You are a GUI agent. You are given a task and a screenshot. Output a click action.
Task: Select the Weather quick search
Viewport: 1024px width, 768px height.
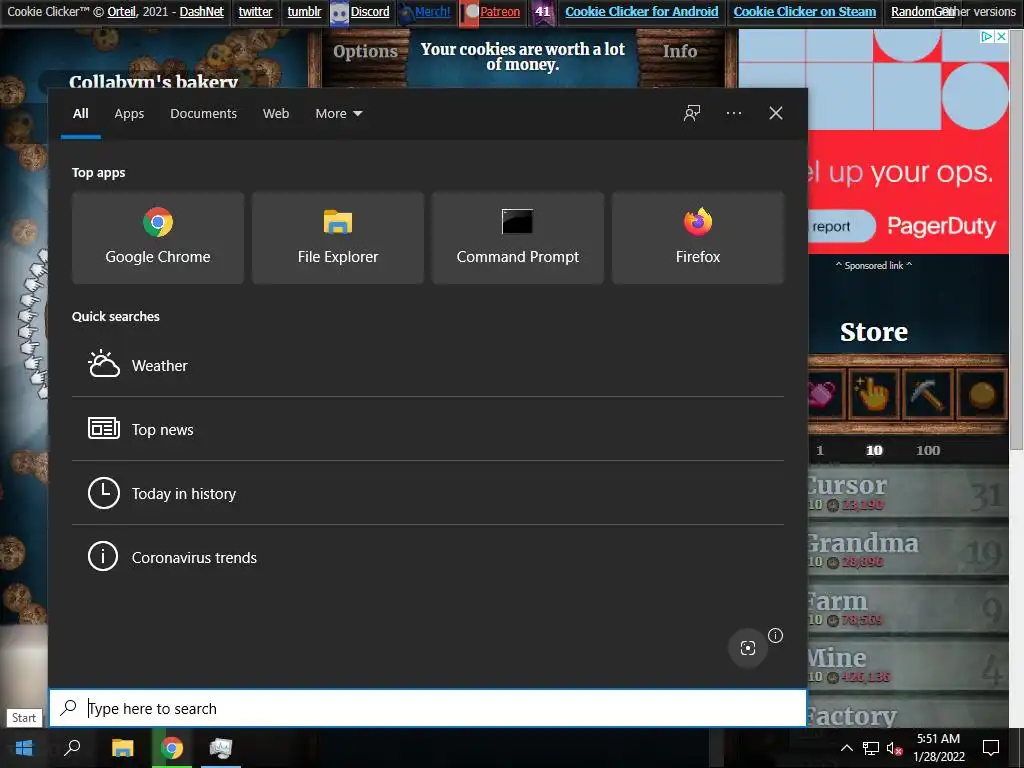[x=428, y=365]
